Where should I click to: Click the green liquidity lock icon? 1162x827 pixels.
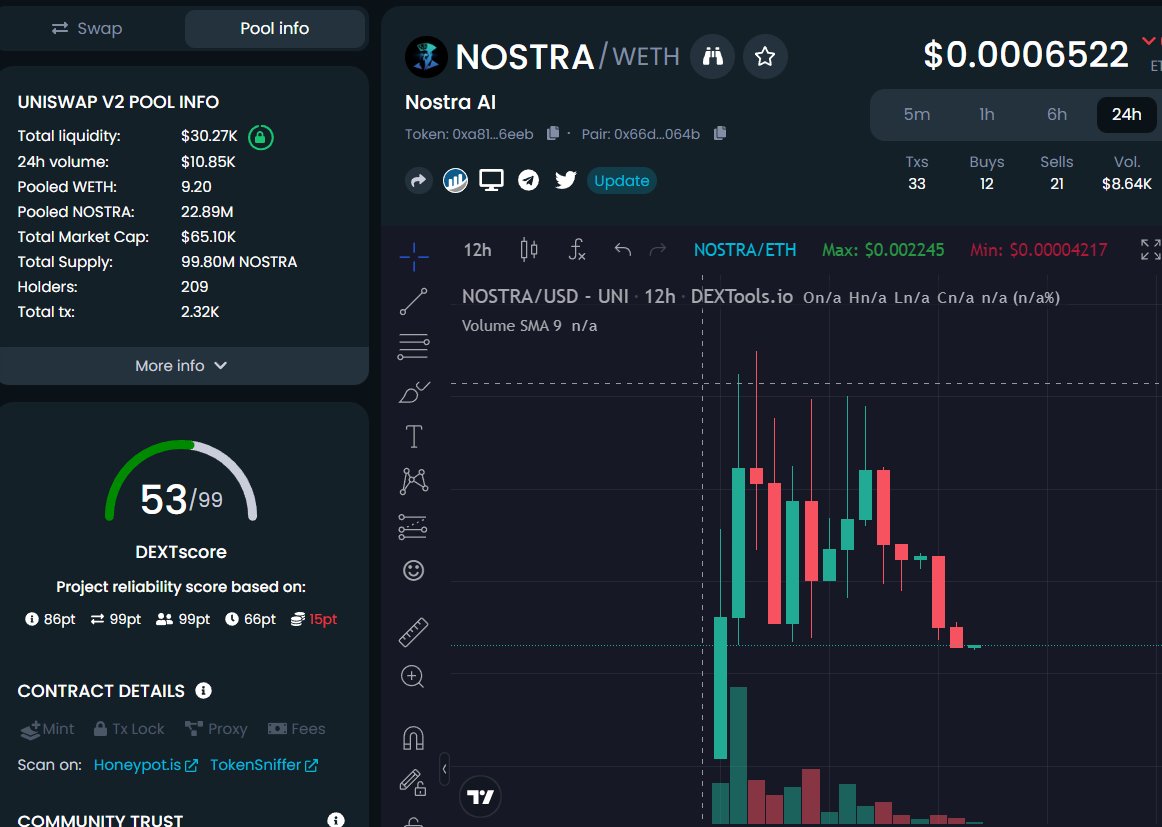click(261, 136)
